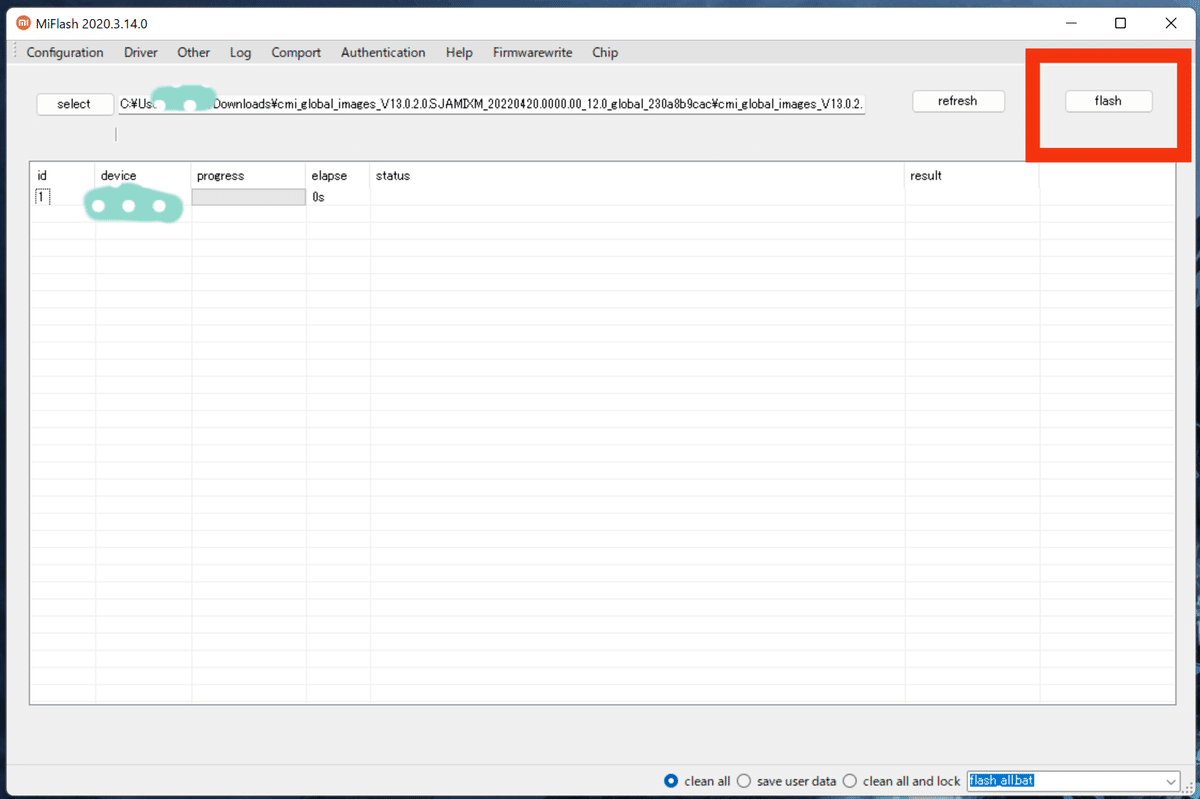The image size is (1200, 799).
Task: Click the select button
Action: point(74,104)
